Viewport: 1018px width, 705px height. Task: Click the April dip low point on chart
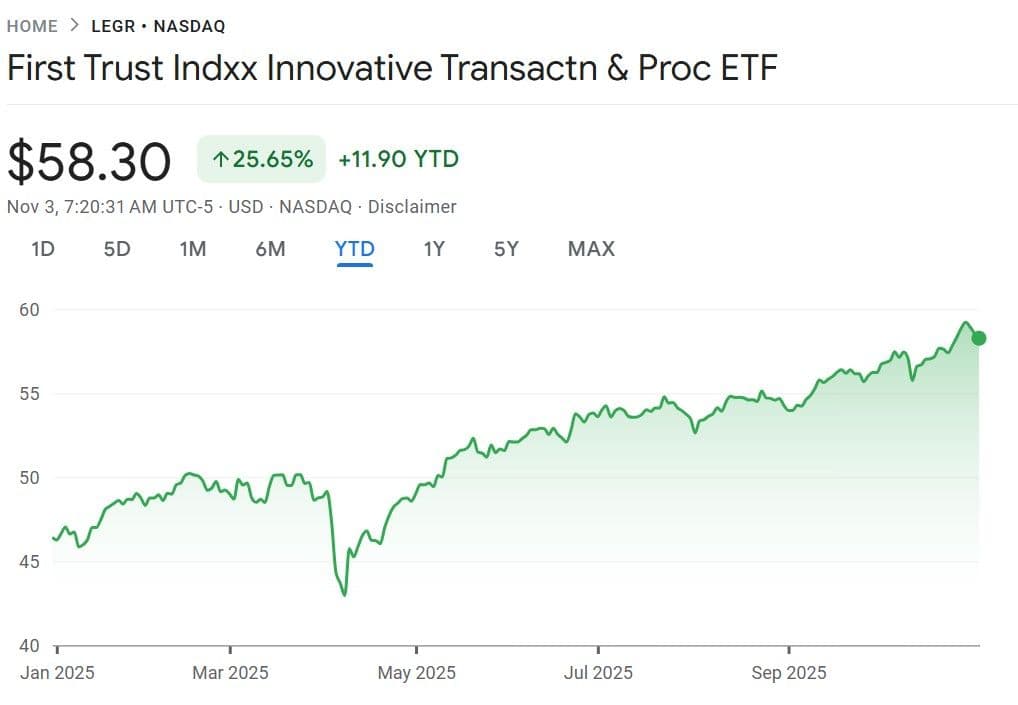click(345, 595)
